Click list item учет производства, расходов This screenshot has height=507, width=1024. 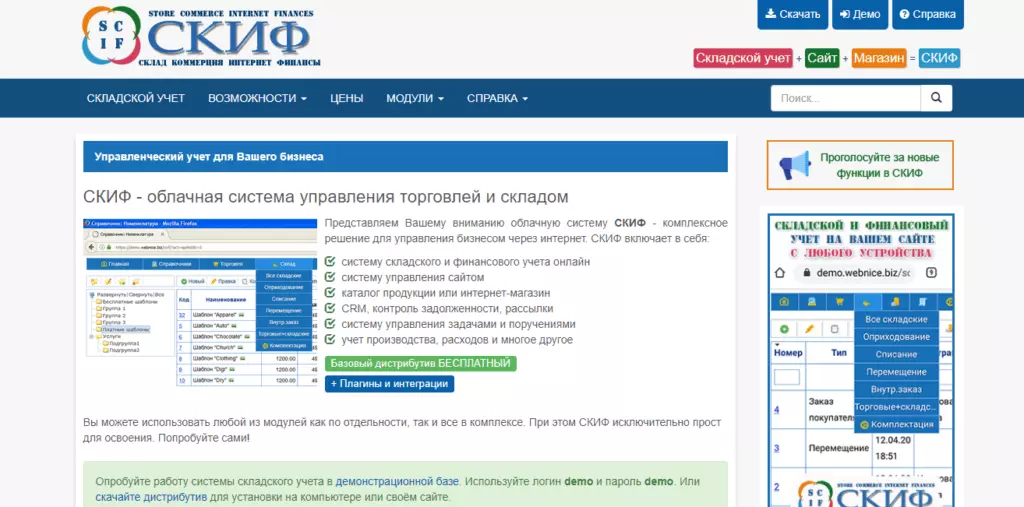point(457,340)
